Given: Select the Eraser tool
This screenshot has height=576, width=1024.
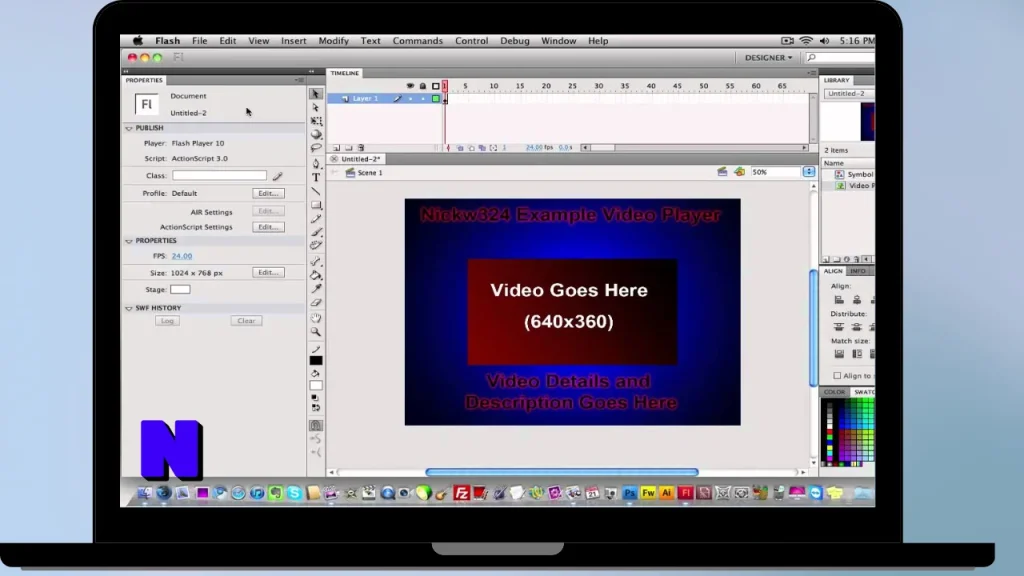Looking at the screenshot, I should click(x=316, y=302).
